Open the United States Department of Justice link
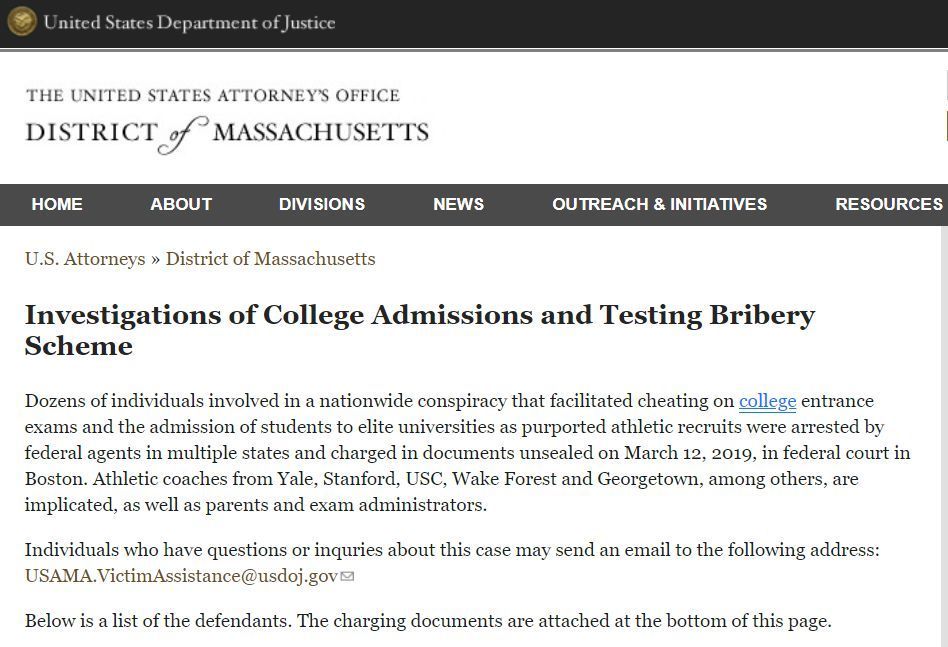 (x=189, y=22)
